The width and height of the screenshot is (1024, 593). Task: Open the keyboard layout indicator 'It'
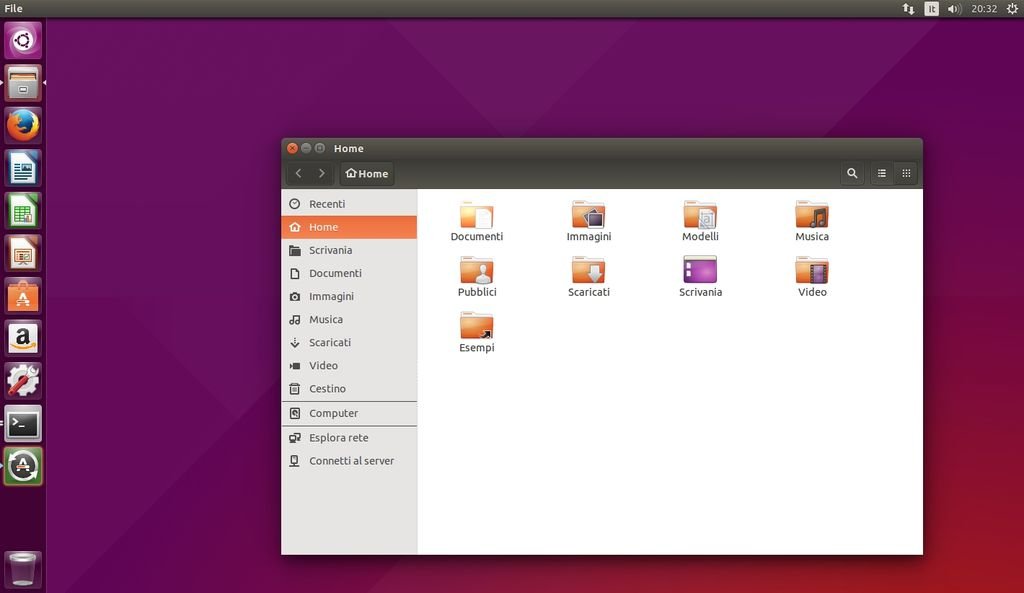tap(931, 8)
